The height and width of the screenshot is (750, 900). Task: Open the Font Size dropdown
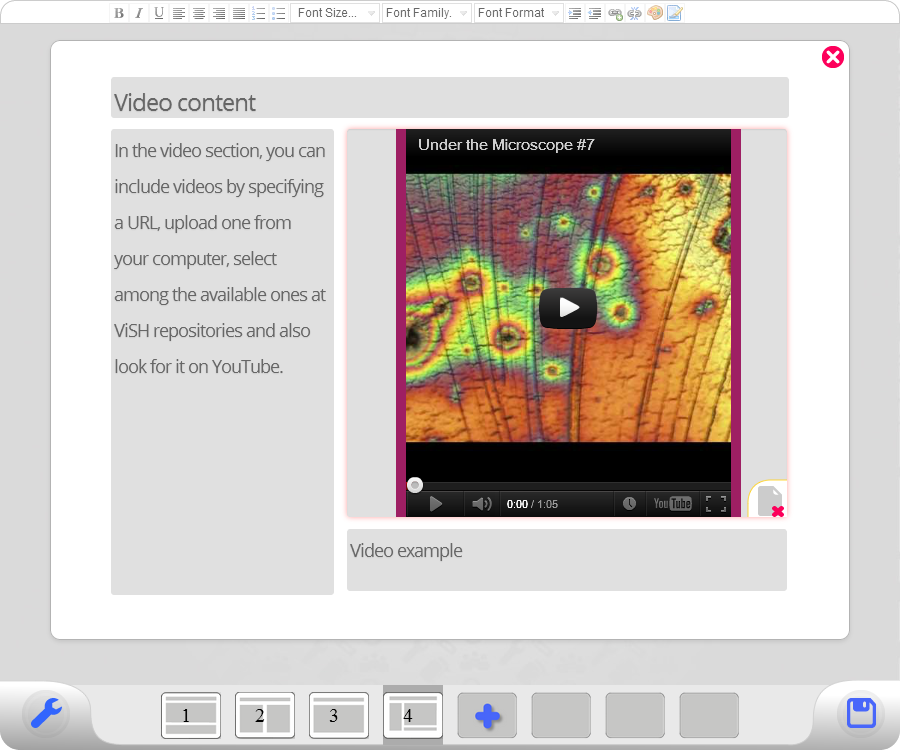tap(336, 13)
